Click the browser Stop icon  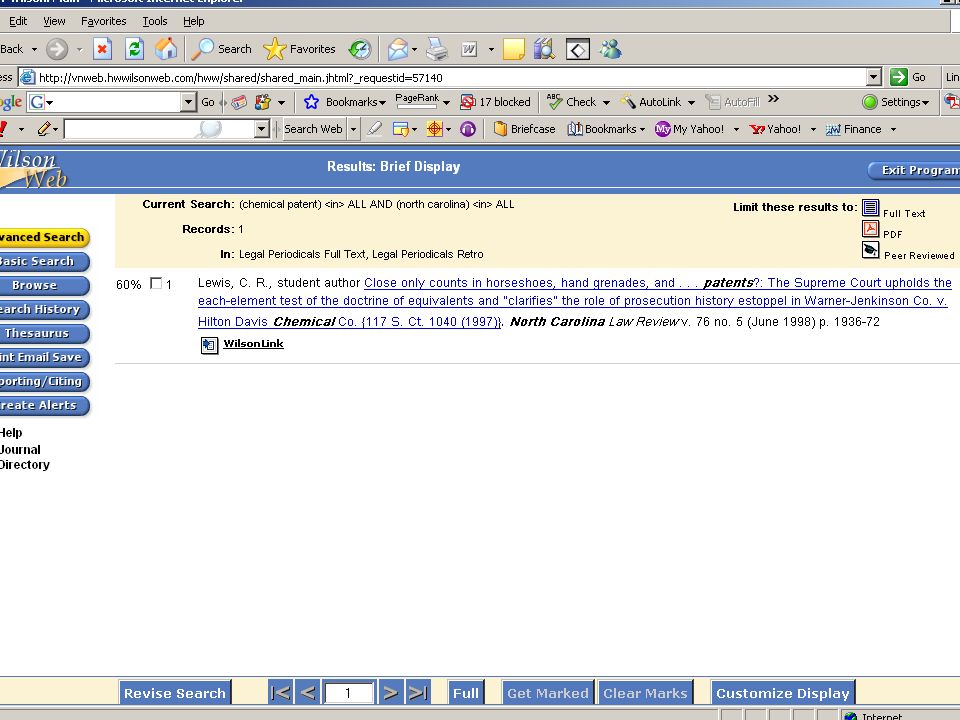pyautogui.click(x=102, y=49)
